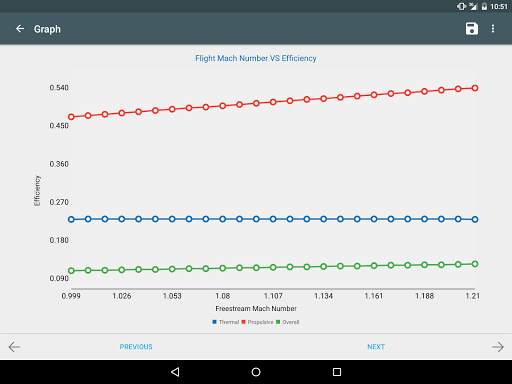Tap the Overall legend label

coord(291,322)
